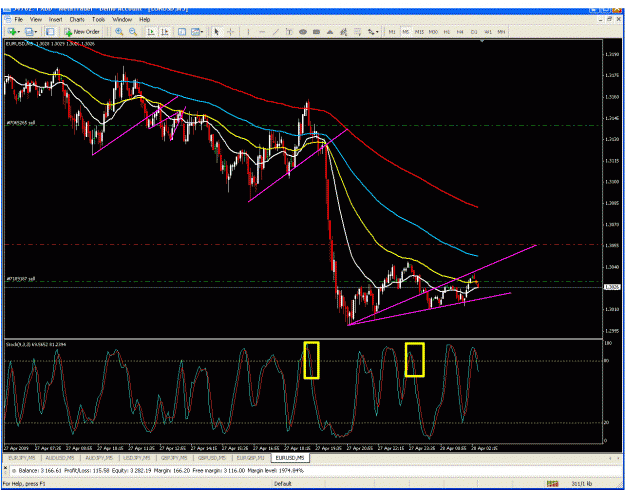
Task: Switch to the GBPUSD,M5 chart tab
Action: [211, 459]
